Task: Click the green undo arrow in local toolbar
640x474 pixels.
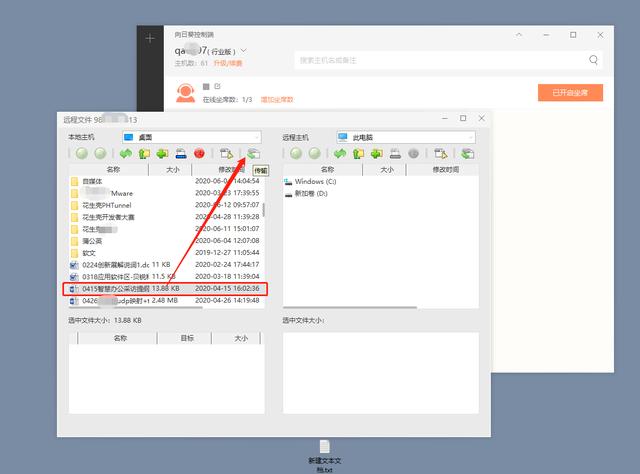Action: point(126,154)
